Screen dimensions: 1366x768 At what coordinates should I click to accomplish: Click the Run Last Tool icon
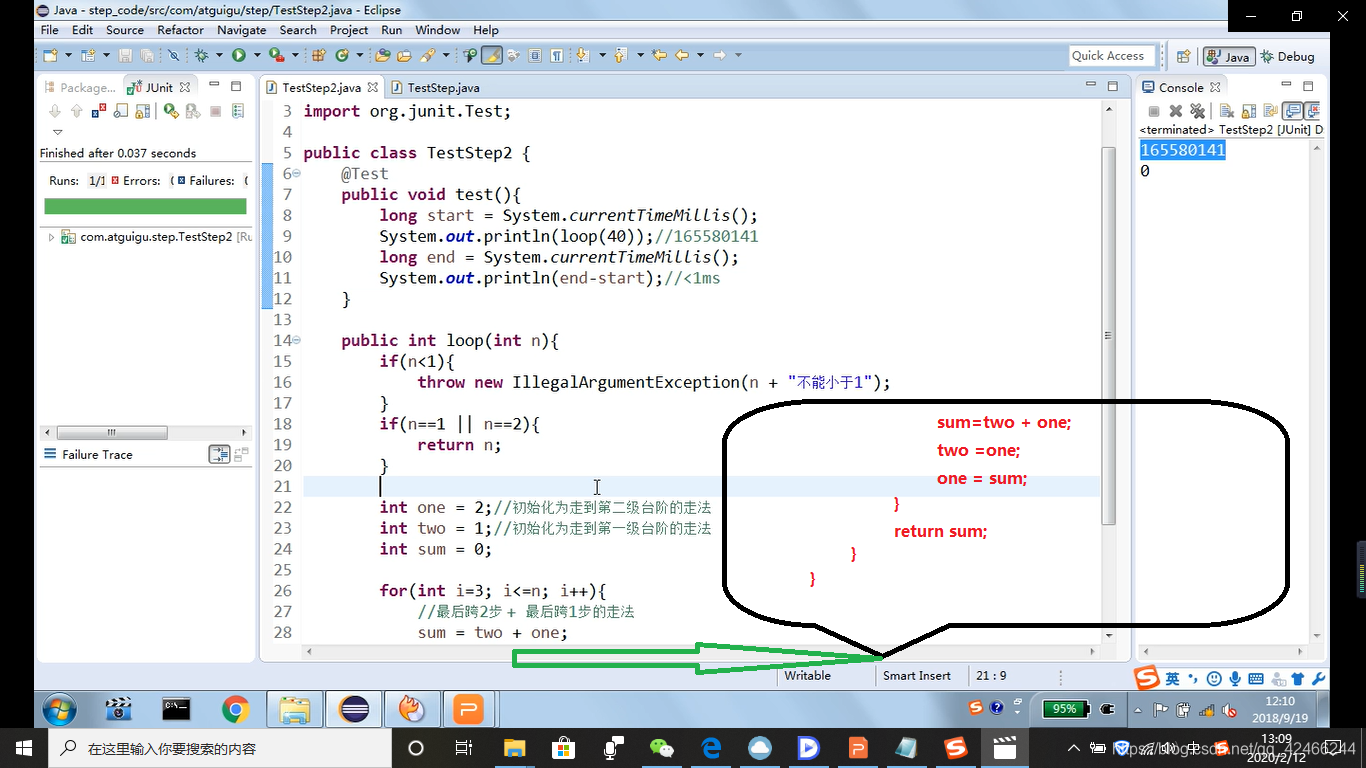276,55
